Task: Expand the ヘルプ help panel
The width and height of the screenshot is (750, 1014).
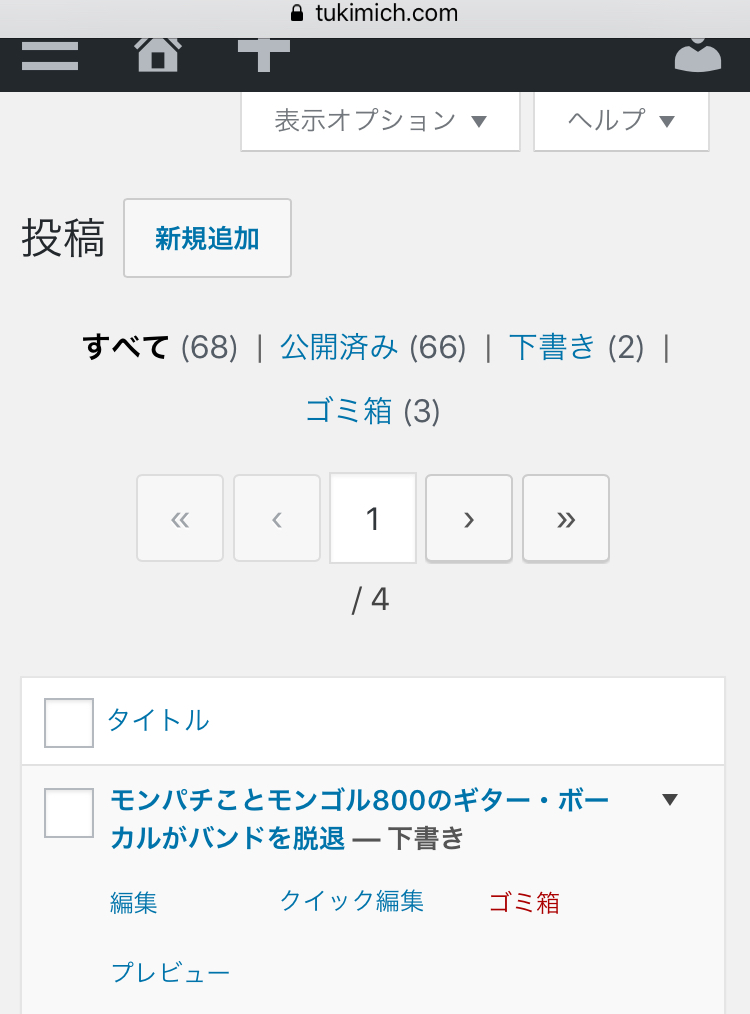Action: (x=621, y=121)
